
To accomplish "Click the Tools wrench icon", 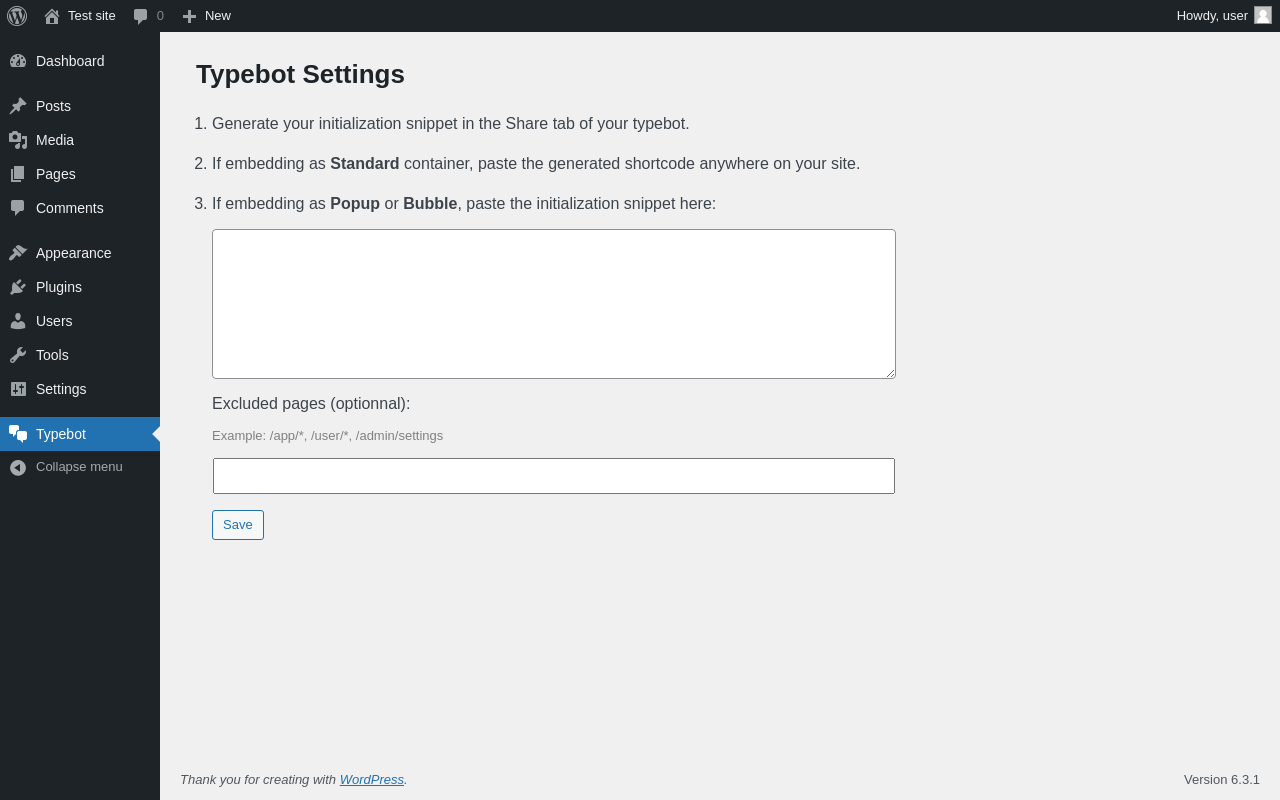I will click(18, 355).
